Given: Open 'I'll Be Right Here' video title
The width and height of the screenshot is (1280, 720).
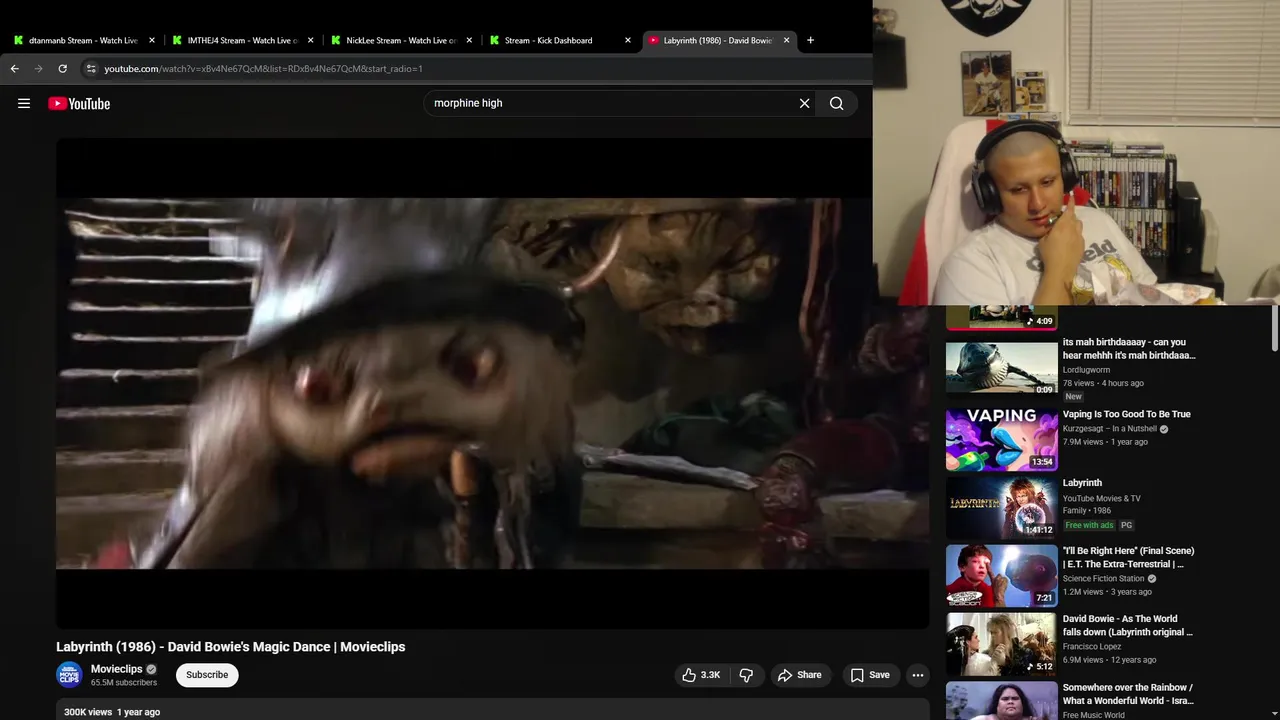Looking at the screenshot, I should (1128, 557).
